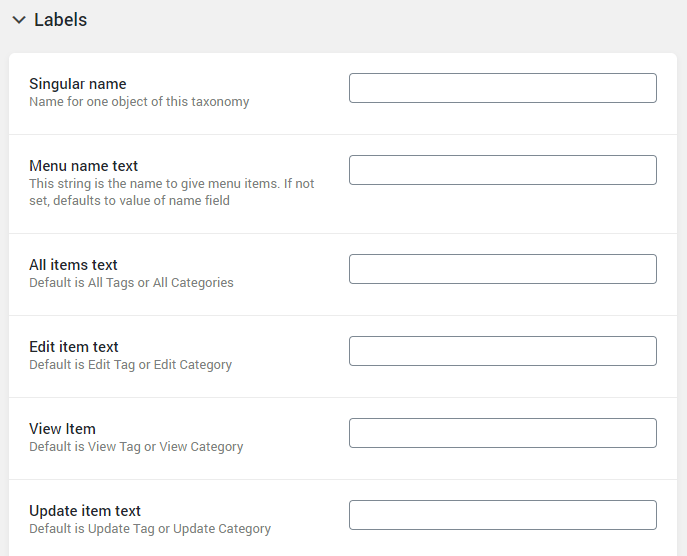Select the Edit item text field

pyautogui.click(x=503, y=351)
